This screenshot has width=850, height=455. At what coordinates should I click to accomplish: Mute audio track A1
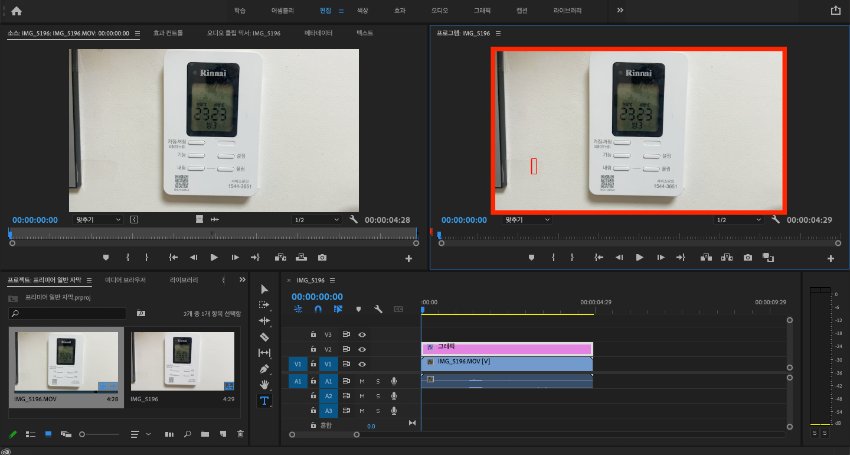click(362, 381)
